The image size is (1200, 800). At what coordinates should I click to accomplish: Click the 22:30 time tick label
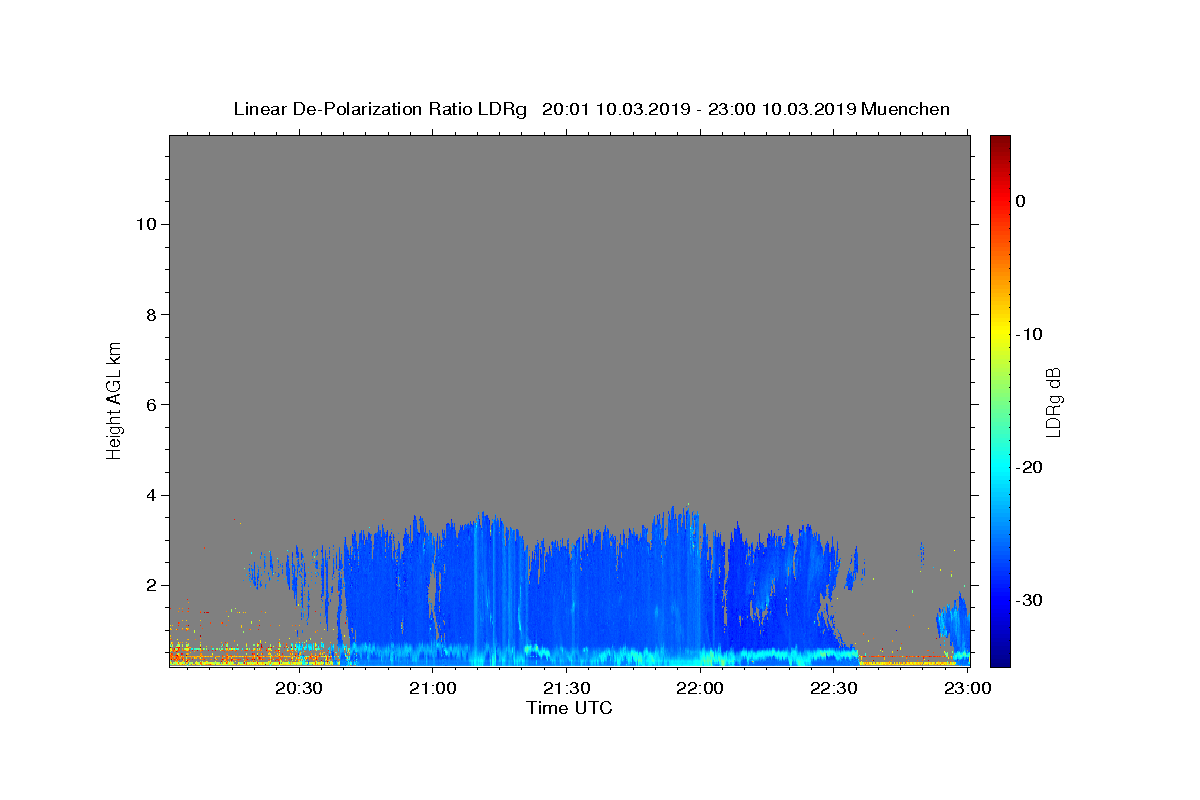click(834, 688)
